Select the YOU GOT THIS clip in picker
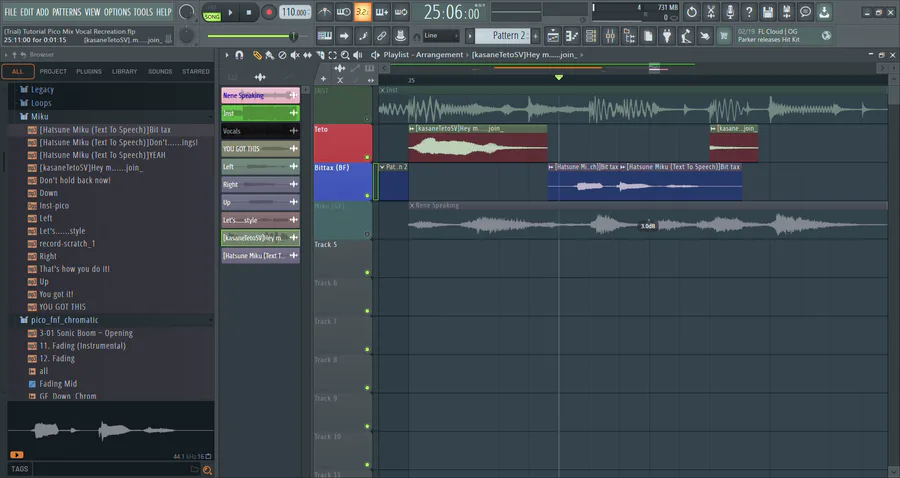Image resolution: width=900 pixels, height=478 pixels. click(261, 149)
